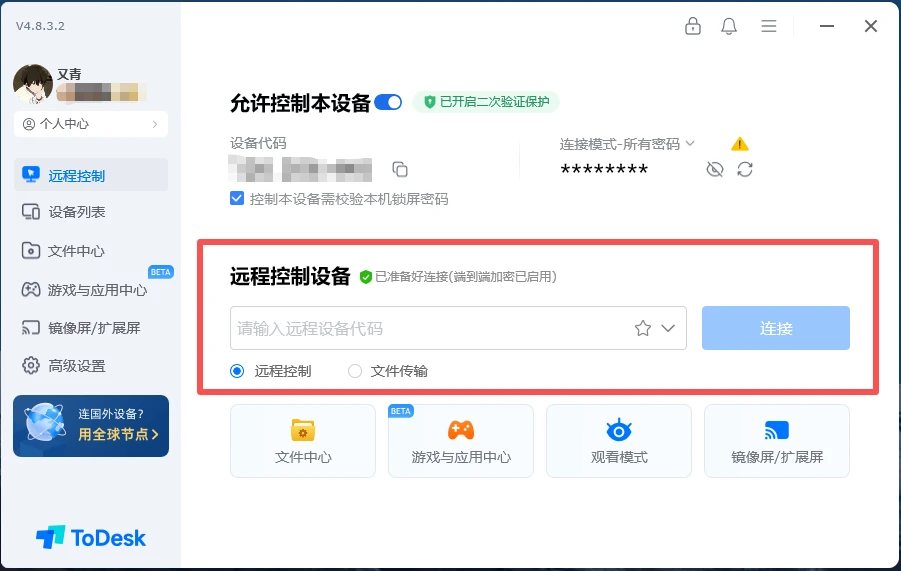
Task: Click the favorites star in device code field
Action: click(x=642, y=328)
